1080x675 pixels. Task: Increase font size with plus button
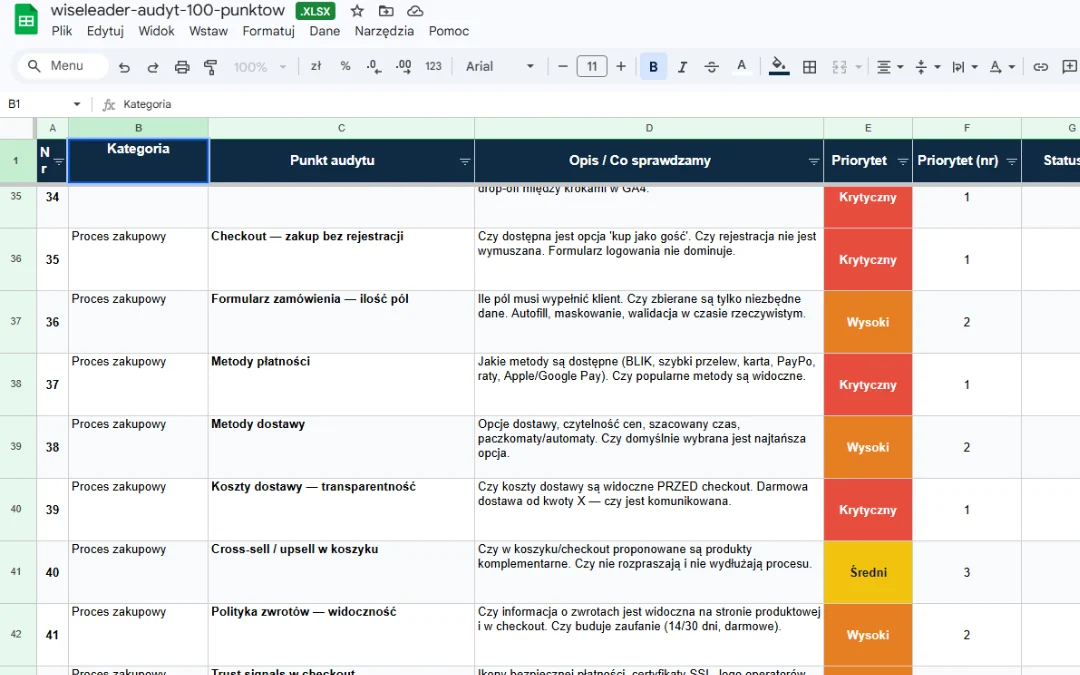point(621,66)
